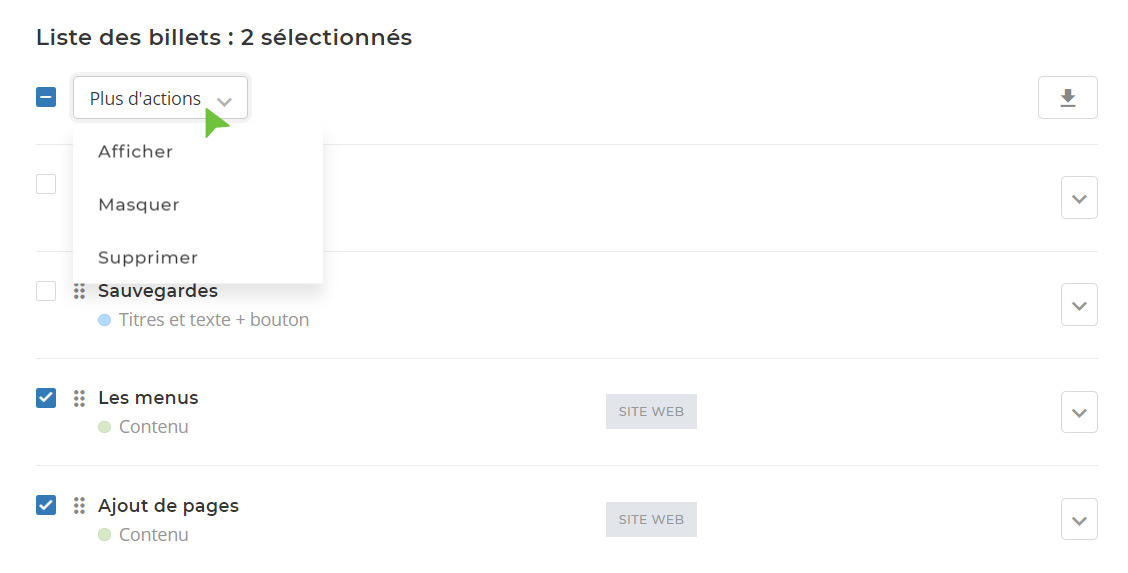Expand the chevron on the Sauvegardes row
The width and height of the screenshot is (1128, 573).
click(x=1079, y=305)
